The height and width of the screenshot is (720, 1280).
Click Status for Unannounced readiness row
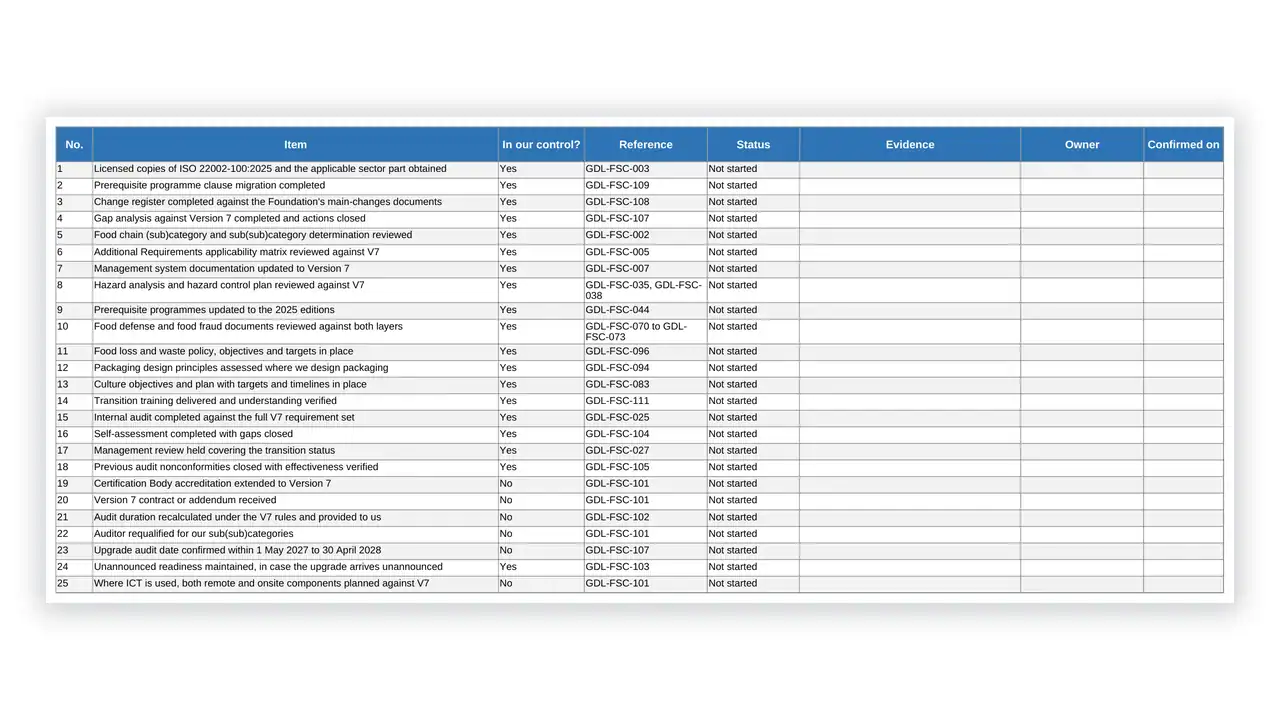click(753, 567)
